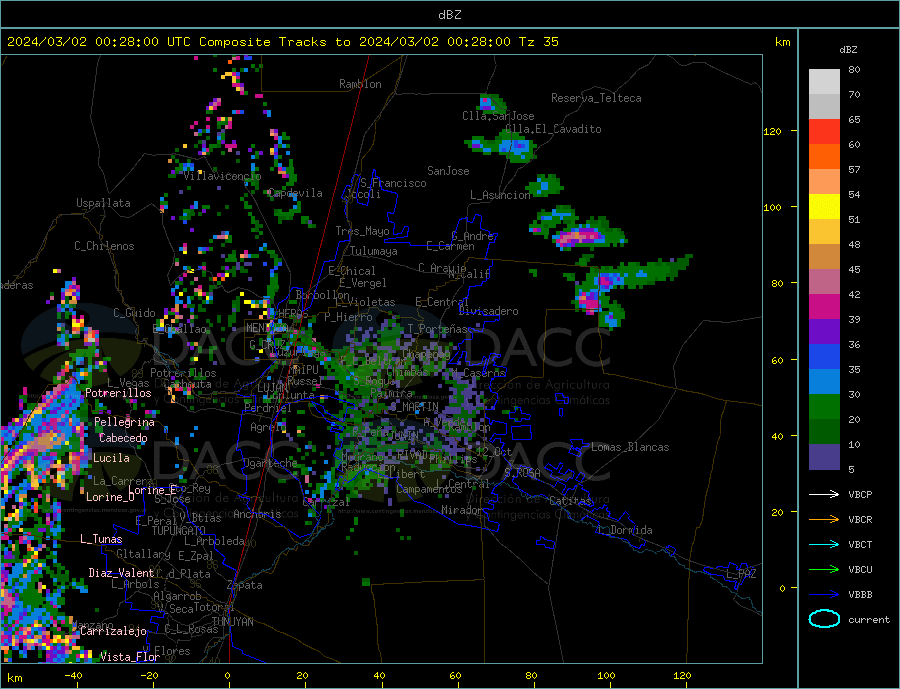900x689 pixels.
Task: Click the 65 dBZ red color swatch
Action: coord(824,131)
